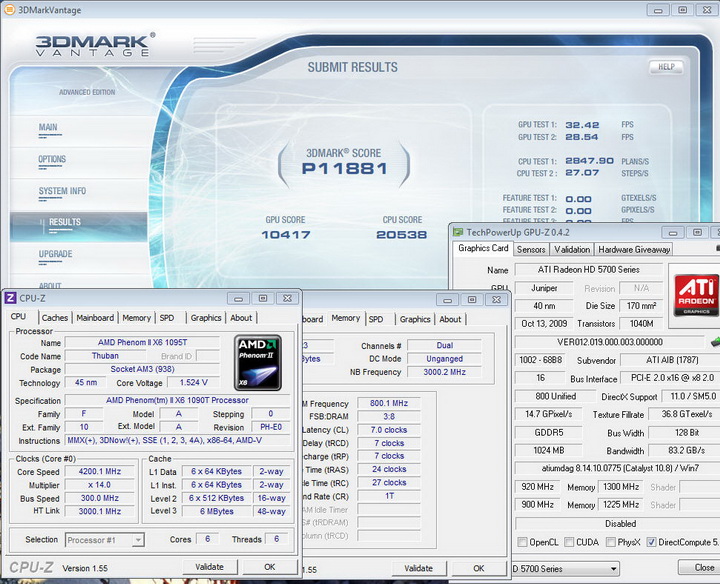Switch to the Validation tab in GPU-Z
Viewport: 720px width, 584px height.
coord(572,249)
